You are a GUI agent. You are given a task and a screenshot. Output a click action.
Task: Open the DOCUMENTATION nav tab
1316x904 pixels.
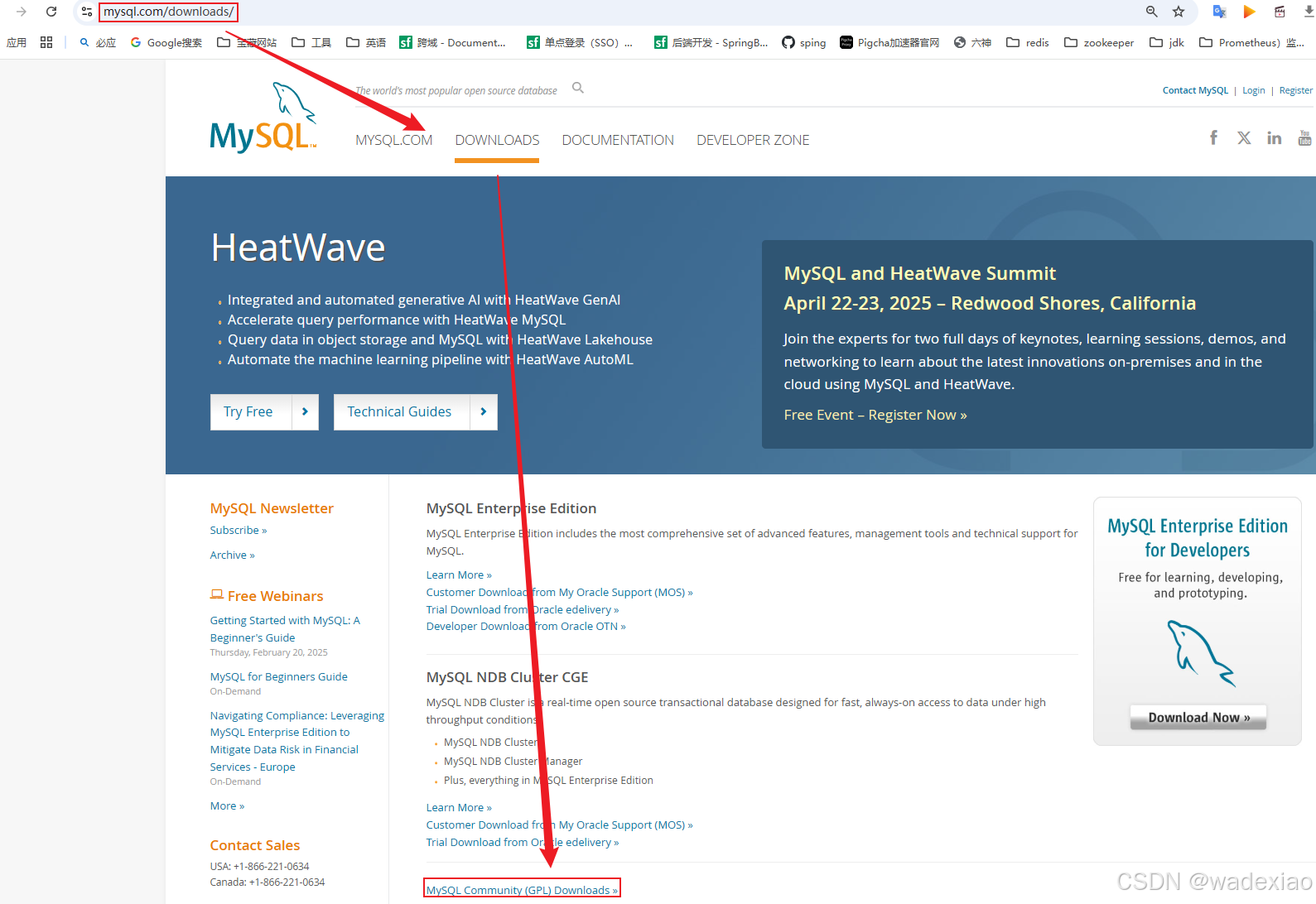[618, 140]
